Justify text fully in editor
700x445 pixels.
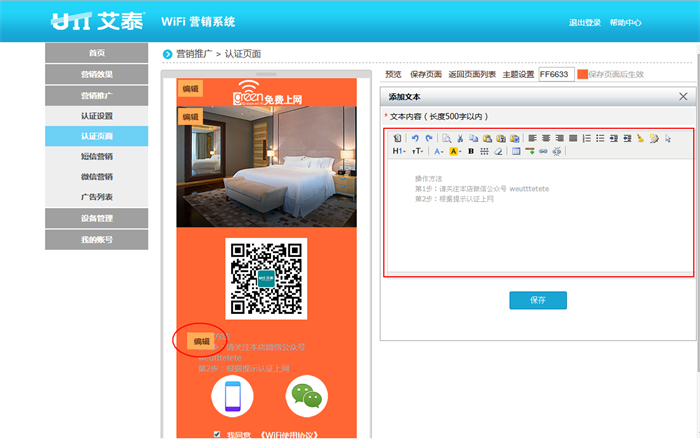[x=573, y=138]
